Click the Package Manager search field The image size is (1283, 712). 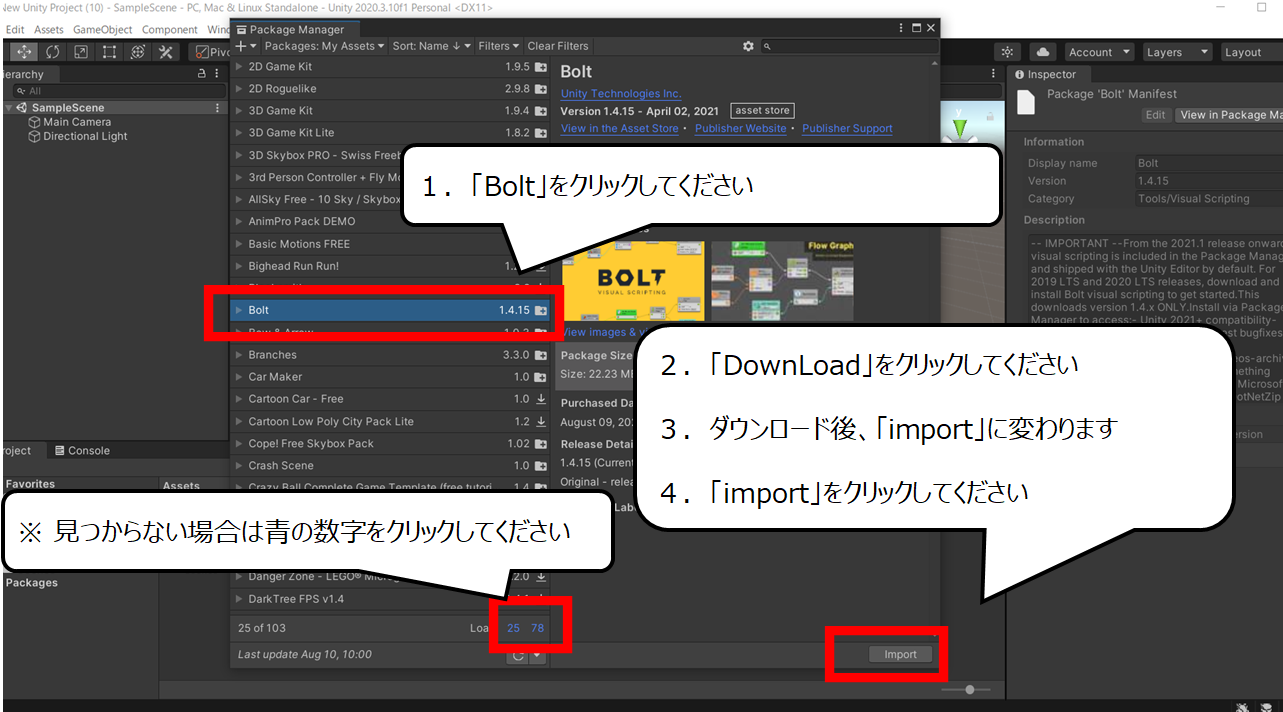pos(849,46)
